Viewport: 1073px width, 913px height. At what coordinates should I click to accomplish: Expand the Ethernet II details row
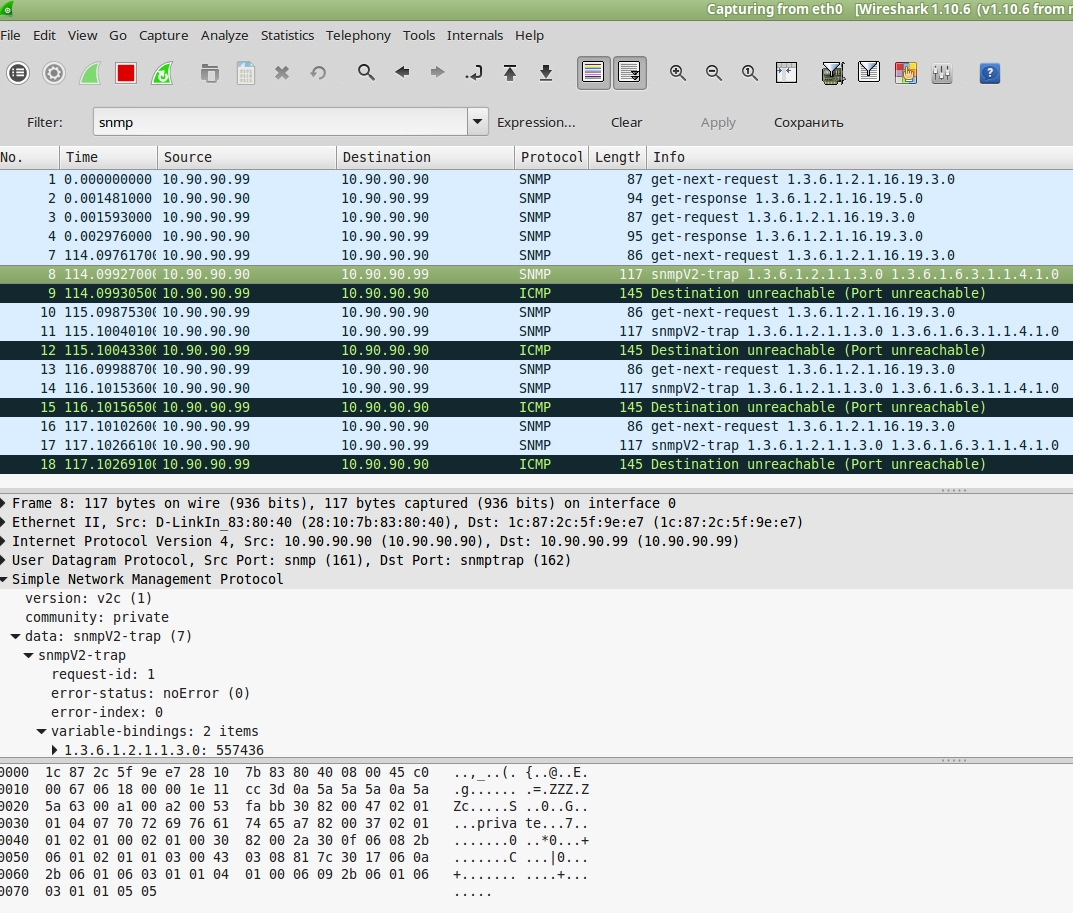[5, 523]
